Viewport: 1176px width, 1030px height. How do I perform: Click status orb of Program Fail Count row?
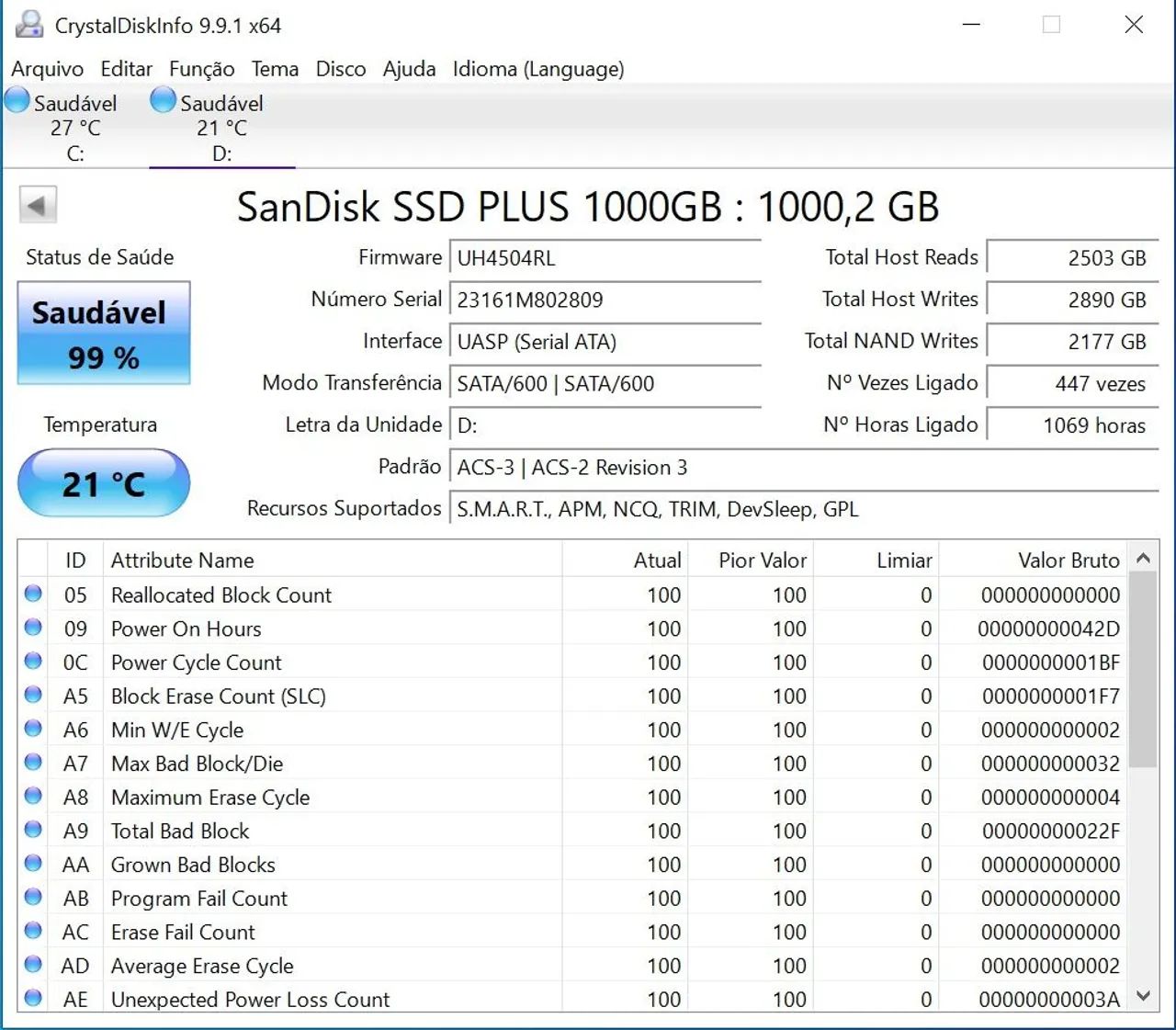(33, 897)
